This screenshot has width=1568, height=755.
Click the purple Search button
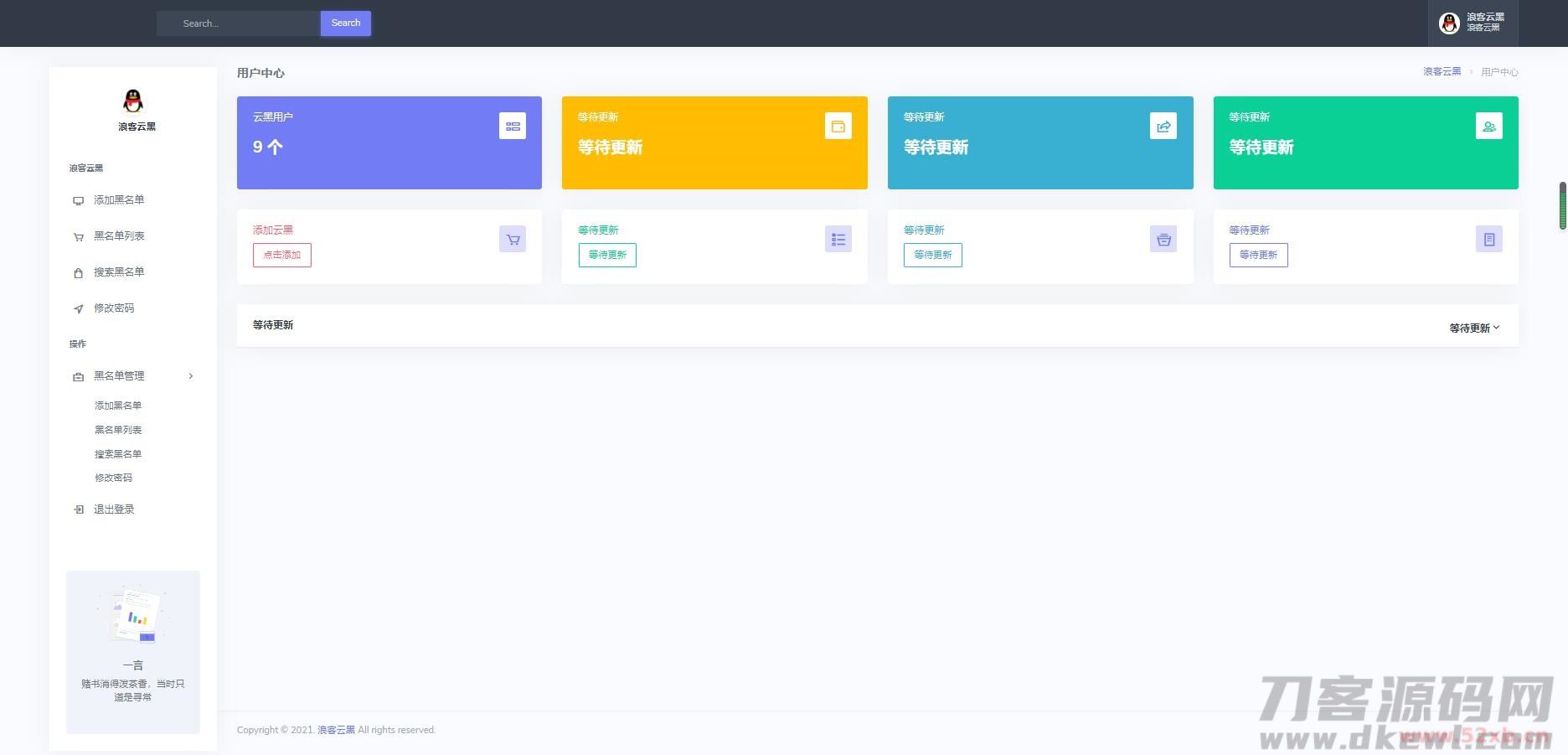coord(345,23)
